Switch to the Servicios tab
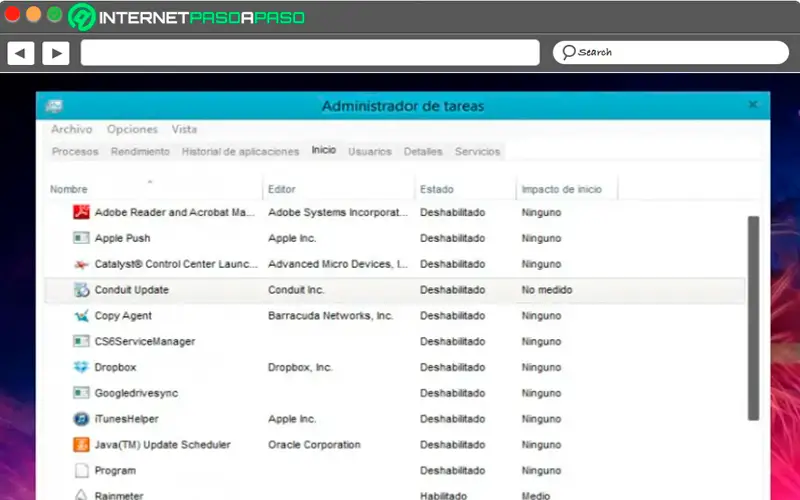 click(x=478, y=152)
